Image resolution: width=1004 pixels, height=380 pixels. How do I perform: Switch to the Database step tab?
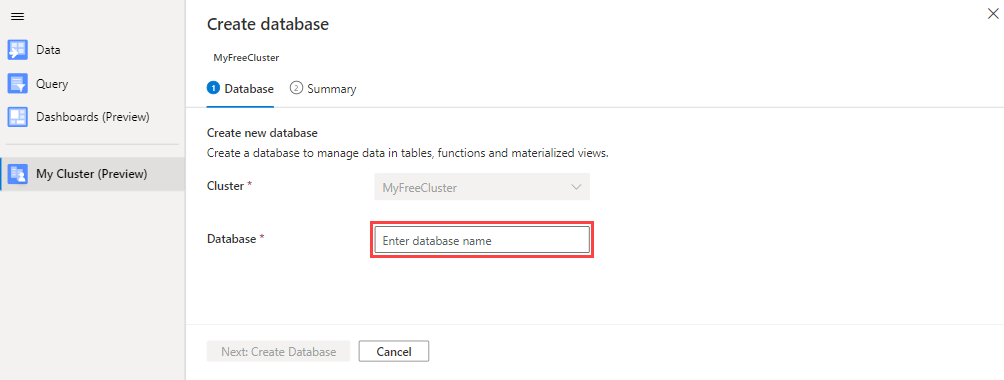point(240,89)
